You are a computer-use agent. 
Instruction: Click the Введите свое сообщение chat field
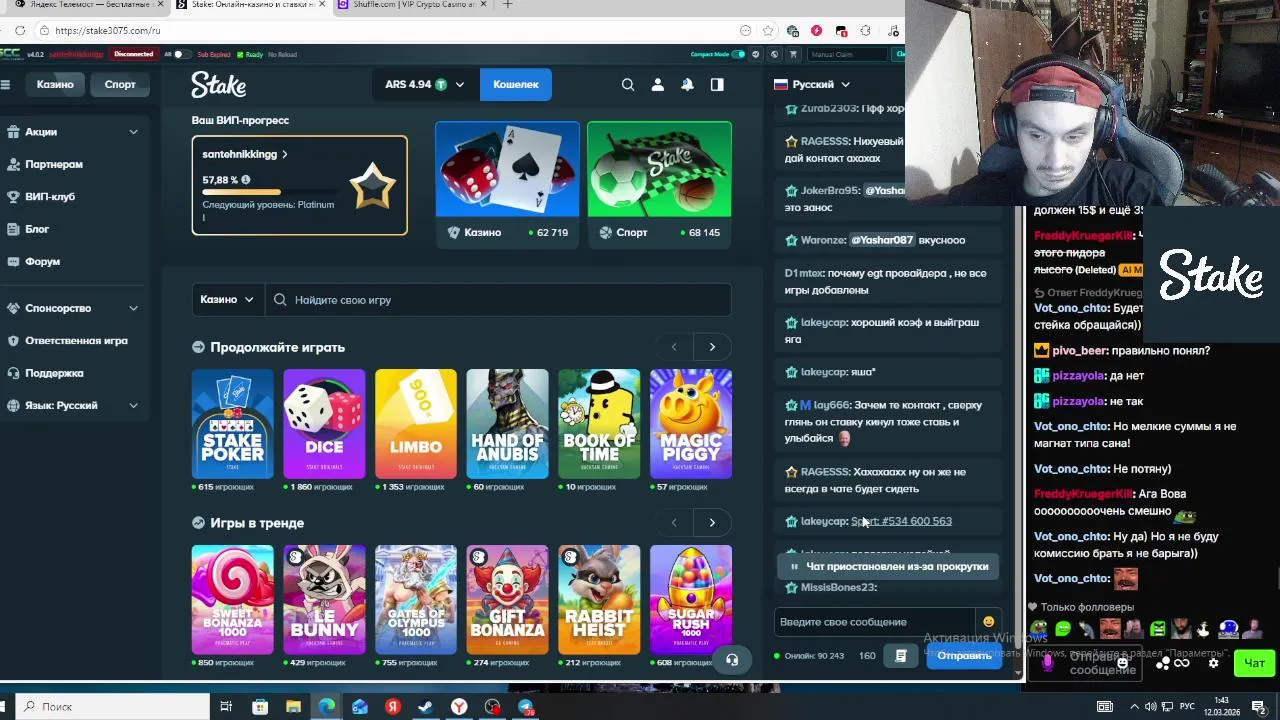click(876, 622)
